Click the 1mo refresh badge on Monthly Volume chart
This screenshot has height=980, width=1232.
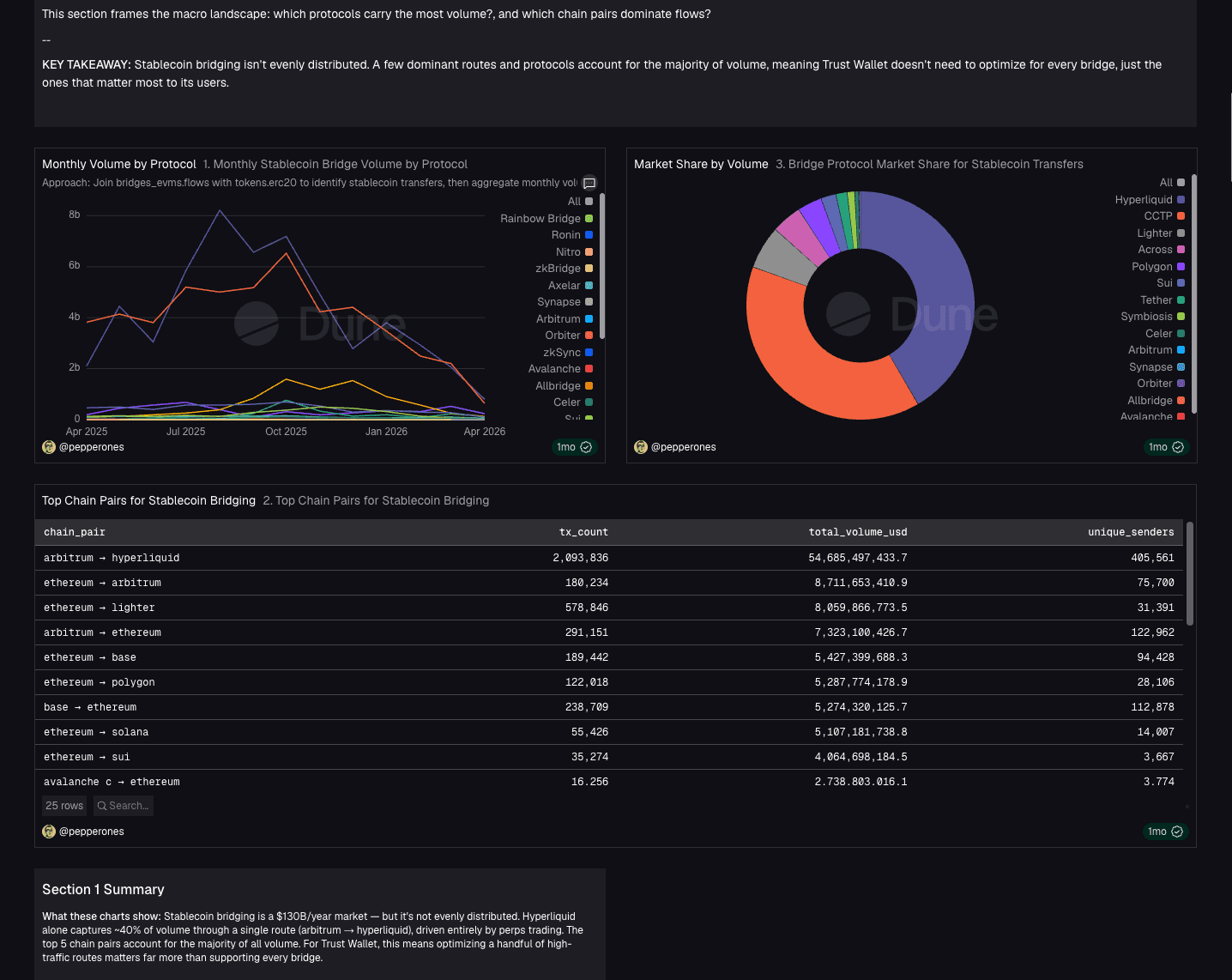coord(574,447)
